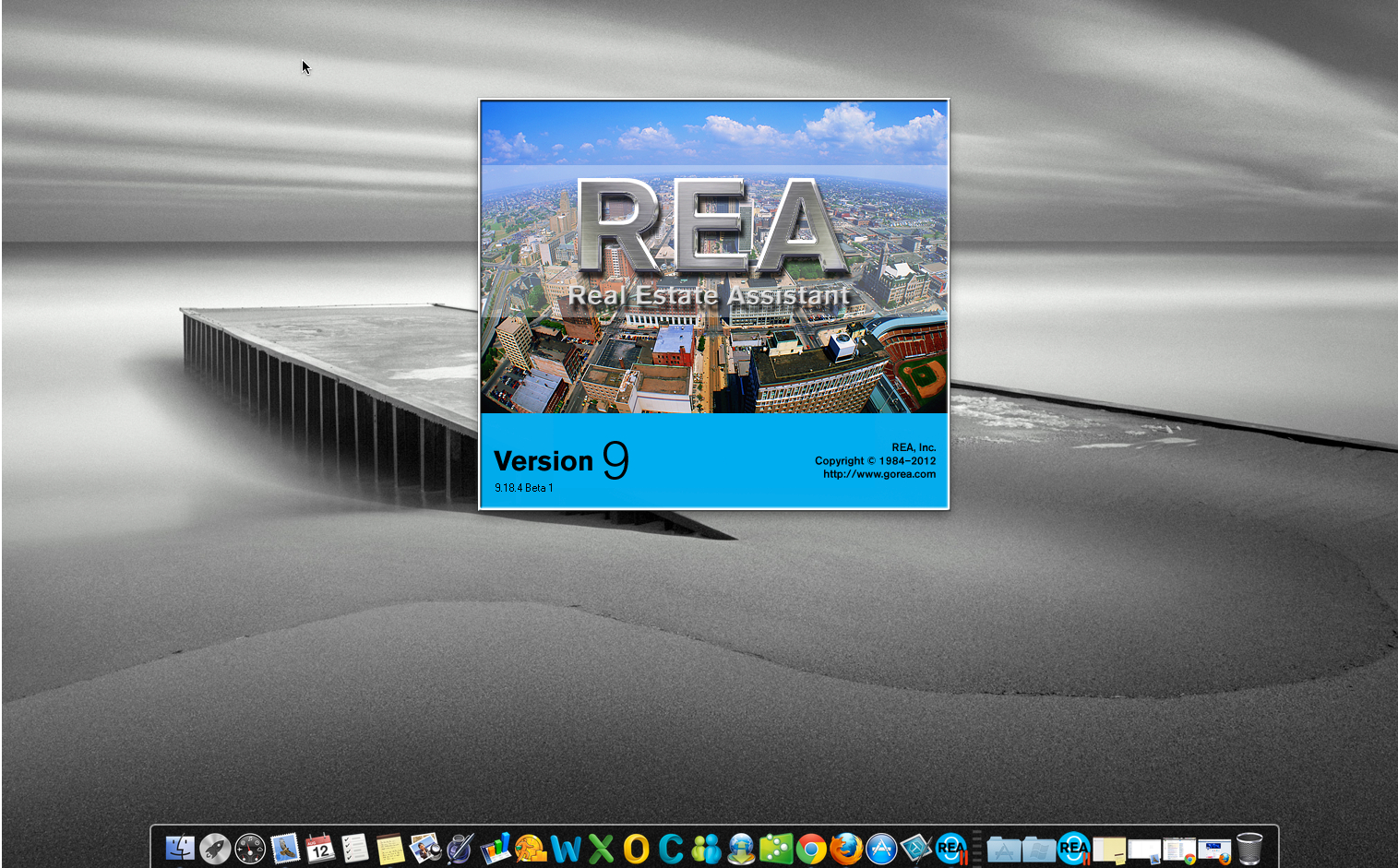This screenshot has width=1398, height=868.
Task: Open the Dashboard gauge icon
Action: click(250, 848)
